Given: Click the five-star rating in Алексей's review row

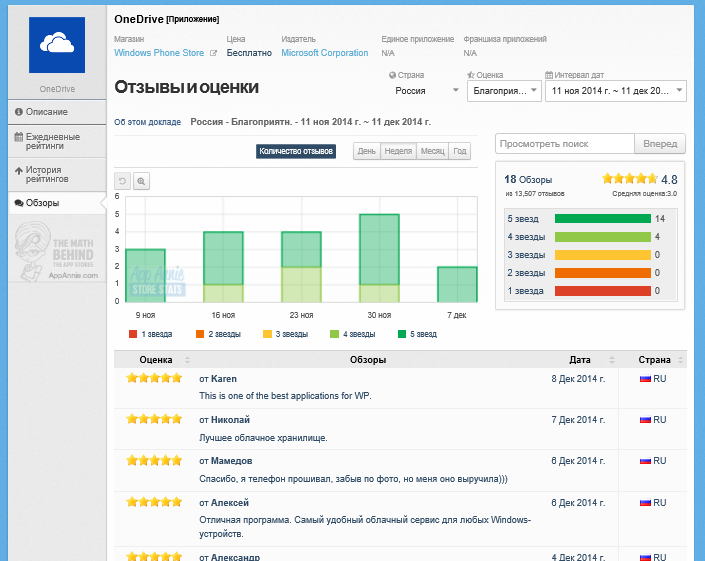Looking at the screenshot, I should pyautogui.click(x=154, y=502).
